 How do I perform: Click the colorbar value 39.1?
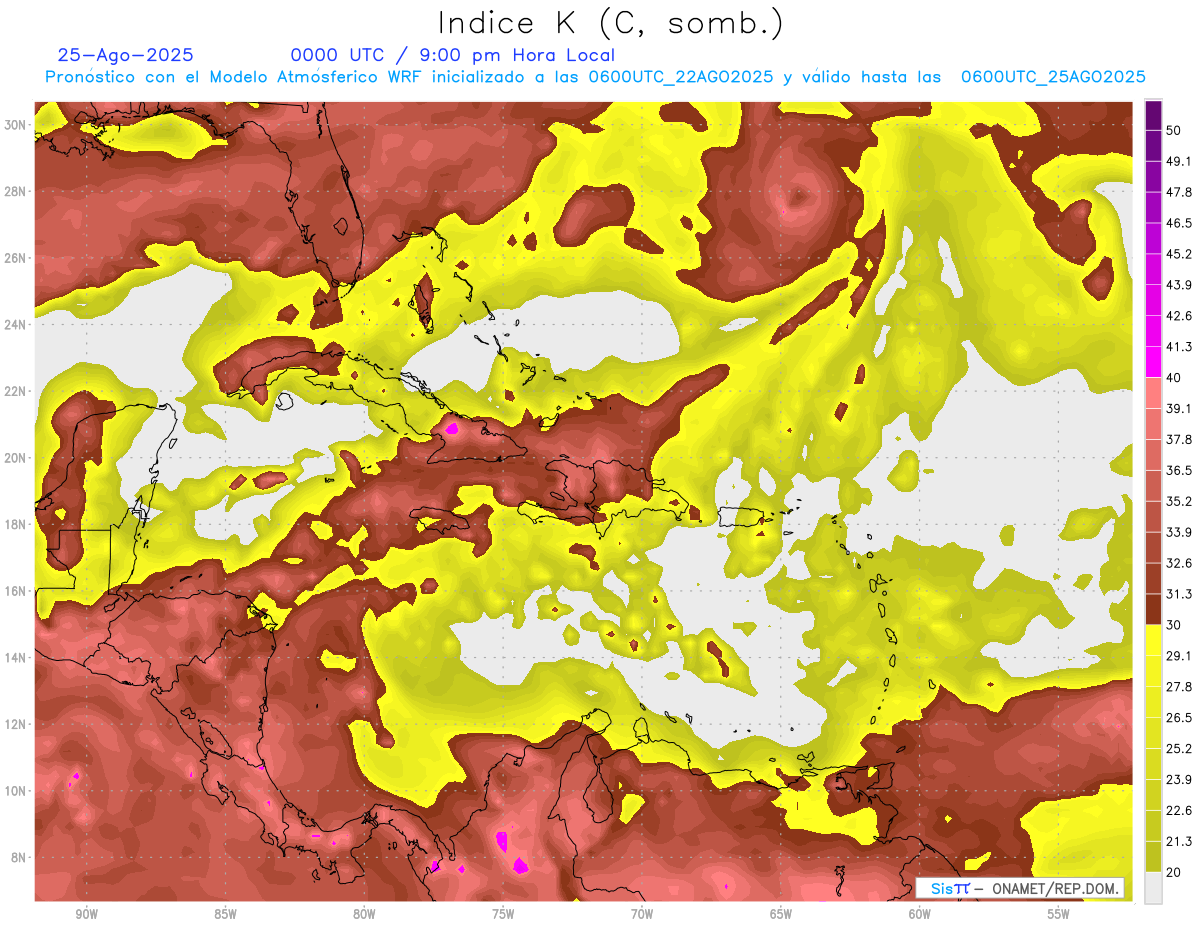(x=1179, y=408)
